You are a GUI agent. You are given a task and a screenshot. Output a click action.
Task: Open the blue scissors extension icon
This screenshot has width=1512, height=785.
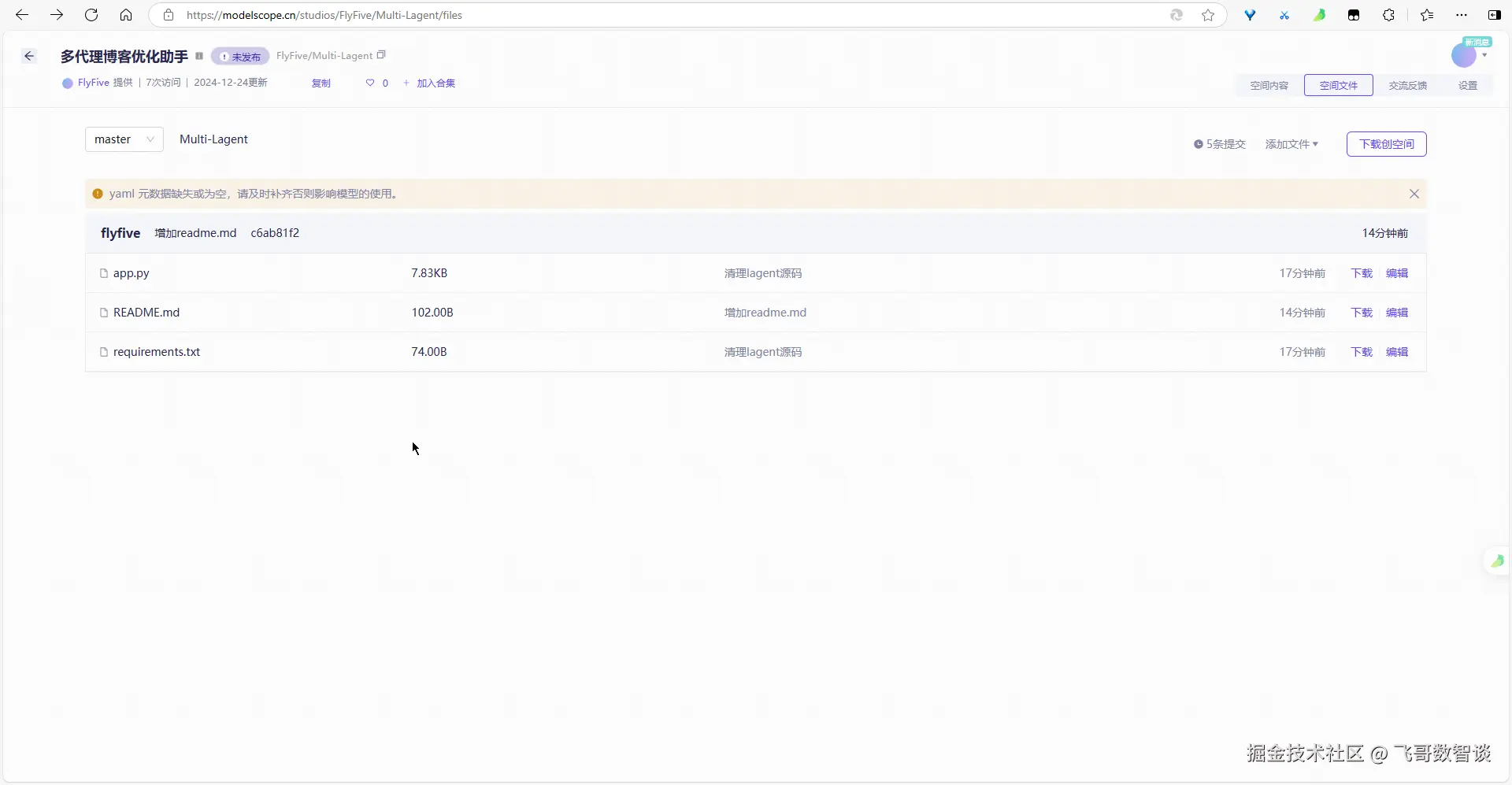1284,15
